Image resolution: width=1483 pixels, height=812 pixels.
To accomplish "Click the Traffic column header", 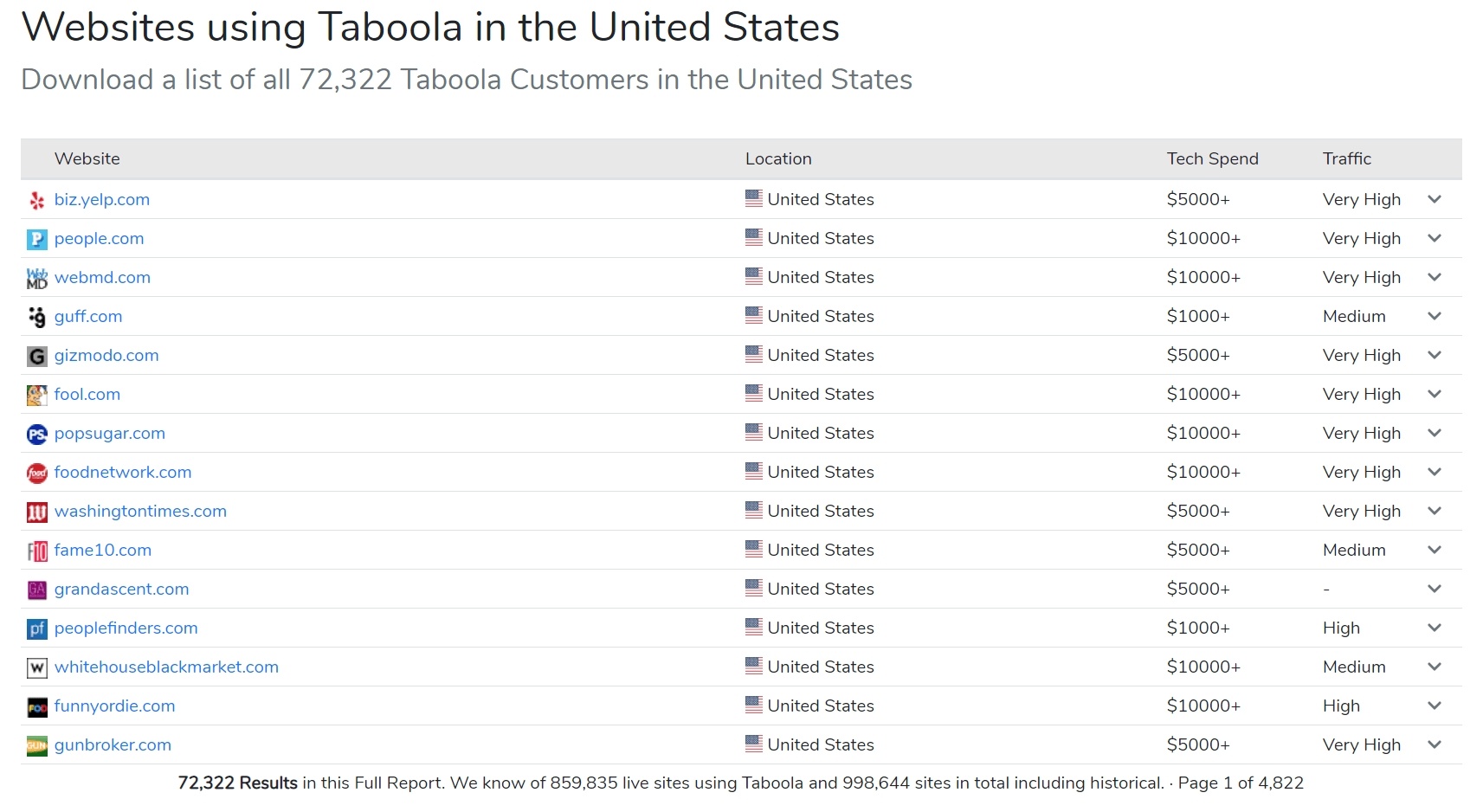I will pos(1346,158).
